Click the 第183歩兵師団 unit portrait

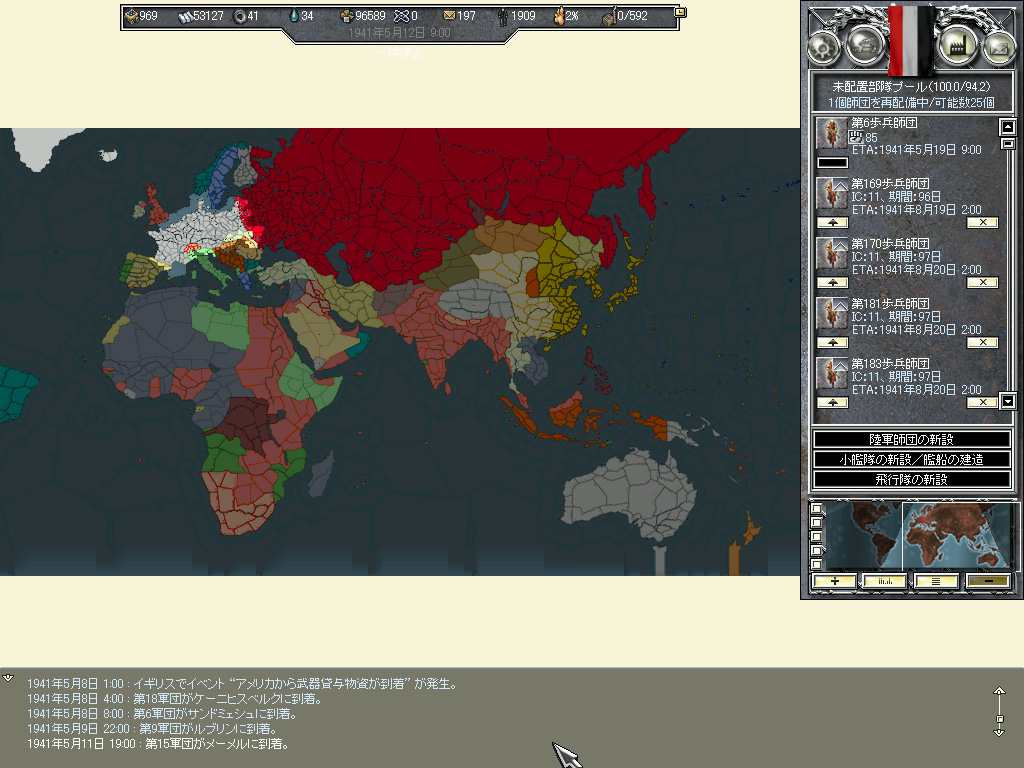click(x=832, y=374)
